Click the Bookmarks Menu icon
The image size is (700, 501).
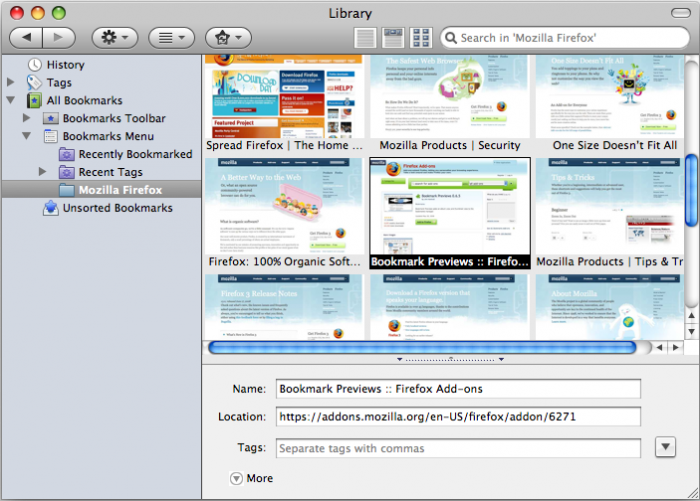tap(50, 136)
